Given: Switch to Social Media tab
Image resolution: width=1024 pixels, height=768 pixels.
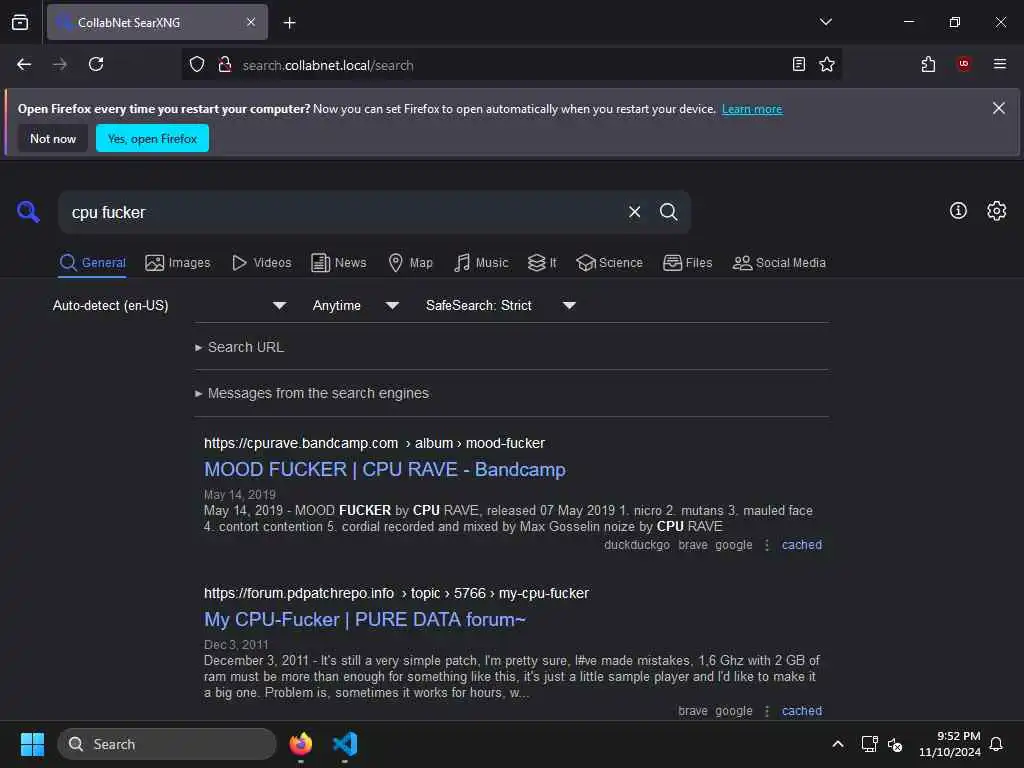Looking at the screenshot, I should pyautogui.click(x=779, y=263).
